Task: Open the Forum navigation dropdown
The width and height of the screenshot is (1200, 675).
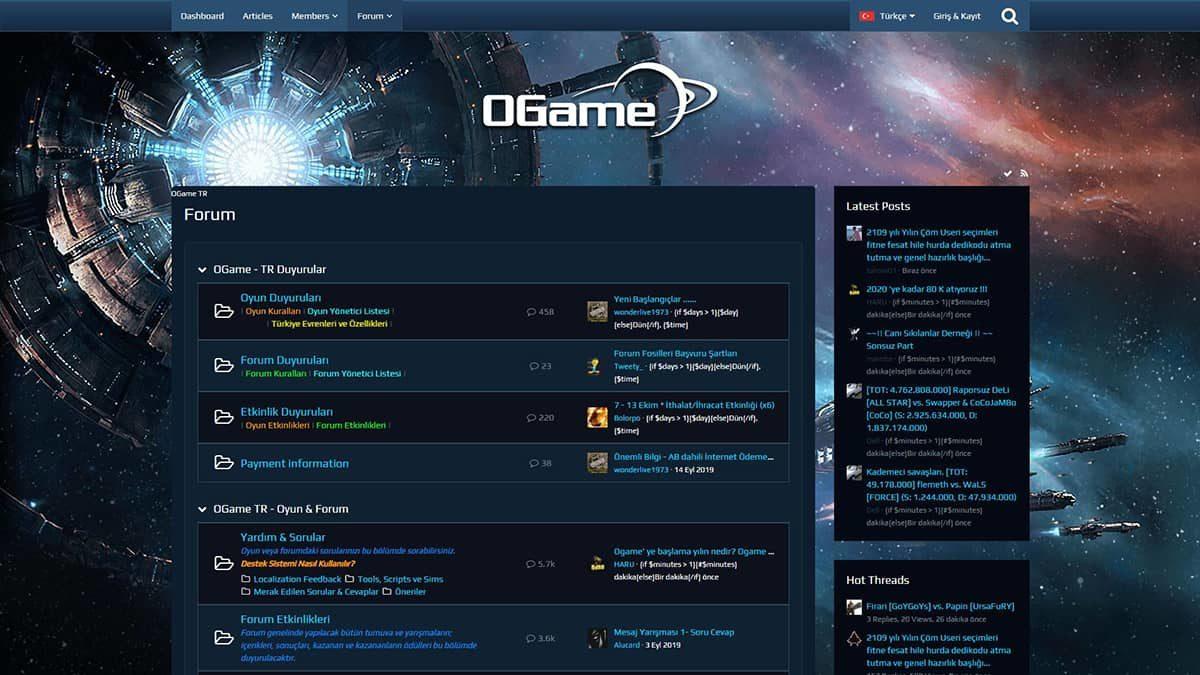Action: [375, 16]
